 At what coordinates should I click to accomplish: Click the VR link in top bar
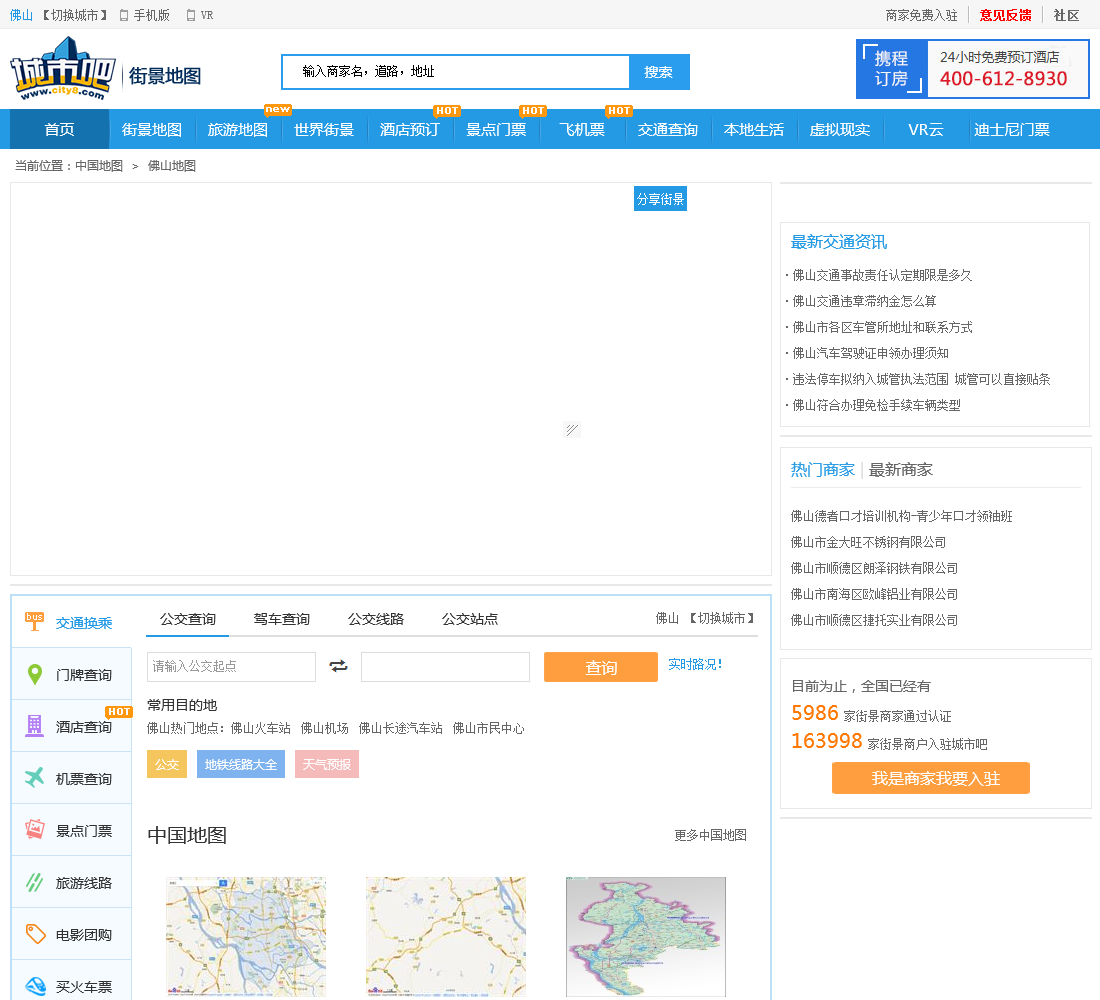[200, 15]
